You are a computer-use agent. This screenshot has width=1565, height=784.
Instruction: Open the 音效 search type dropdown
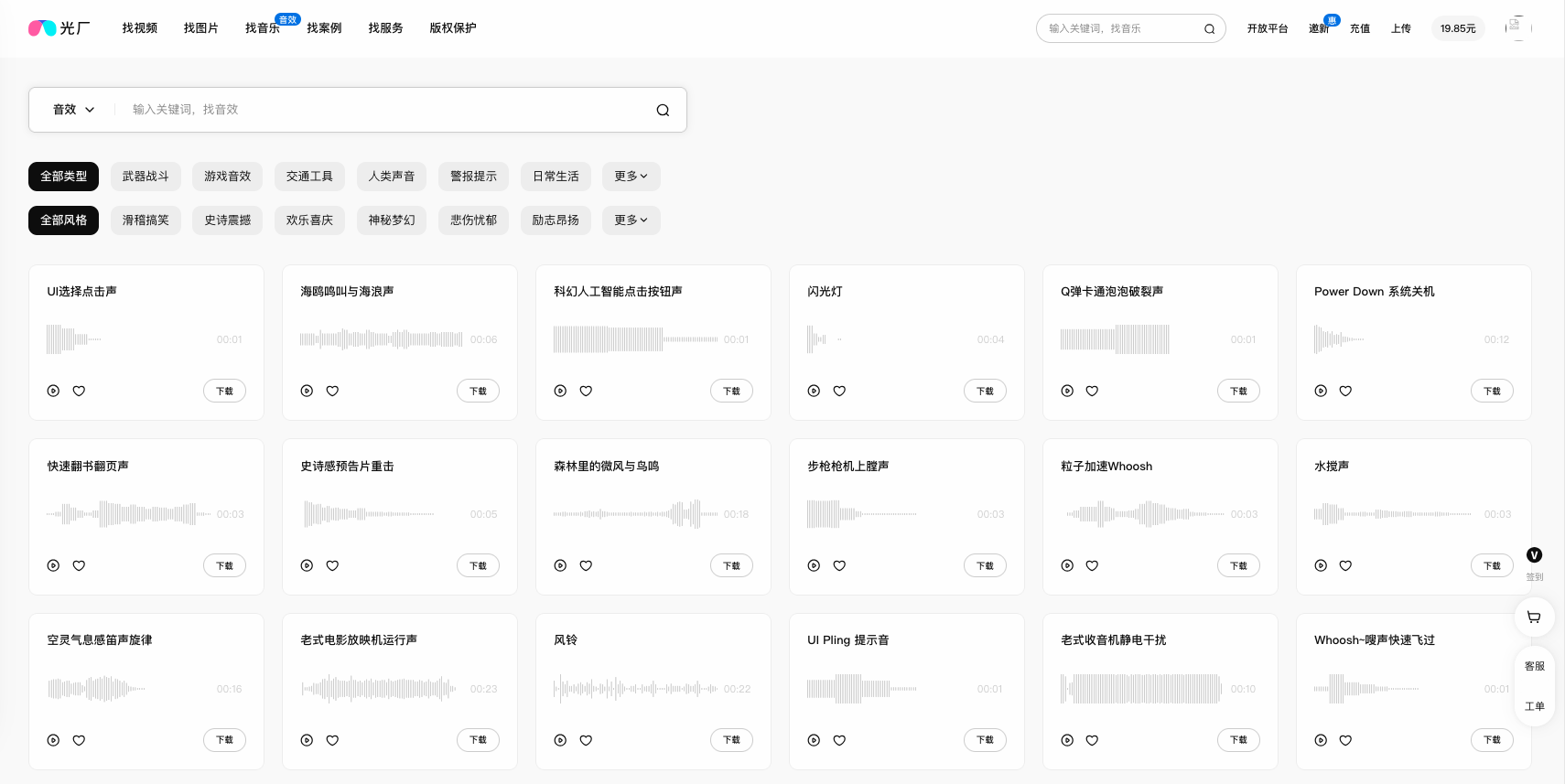pos(73,110)
